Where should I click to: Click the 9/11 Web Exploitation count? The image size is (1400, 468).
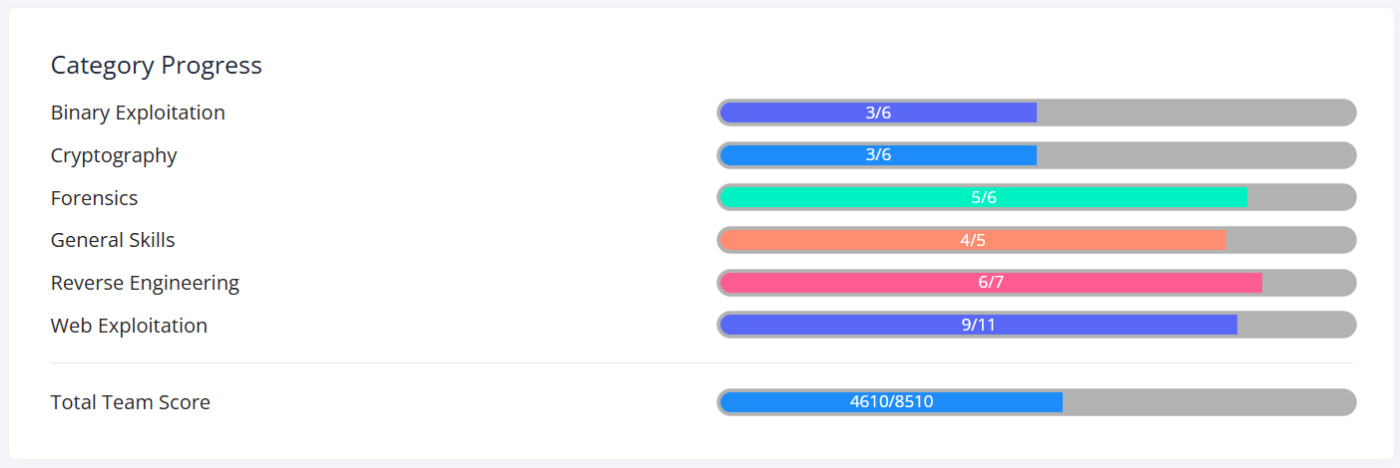pos(978,325)
